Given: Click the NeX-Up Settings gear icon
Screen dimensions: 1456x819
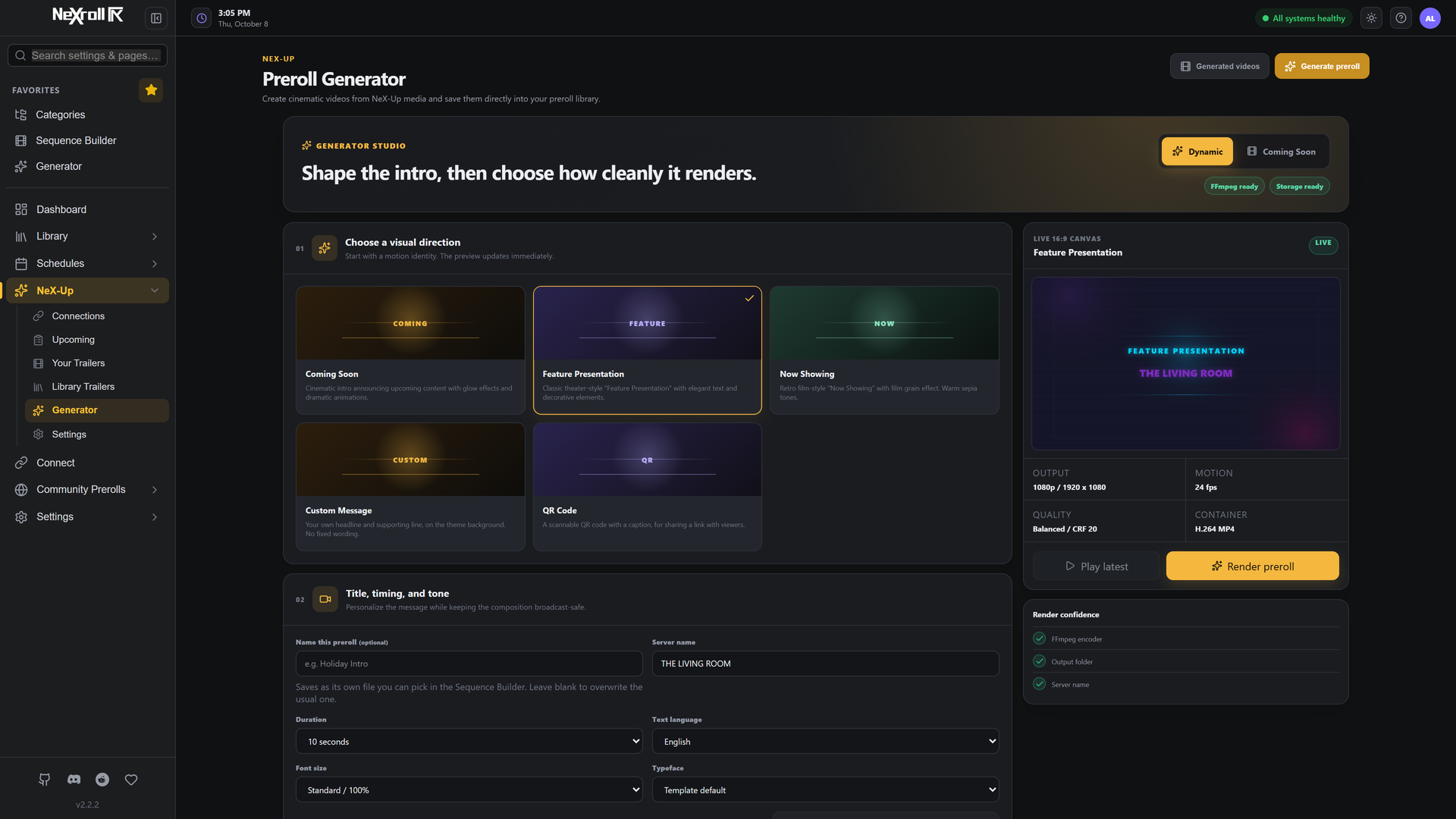Looking at the screenshot, I should pos(39,435).
